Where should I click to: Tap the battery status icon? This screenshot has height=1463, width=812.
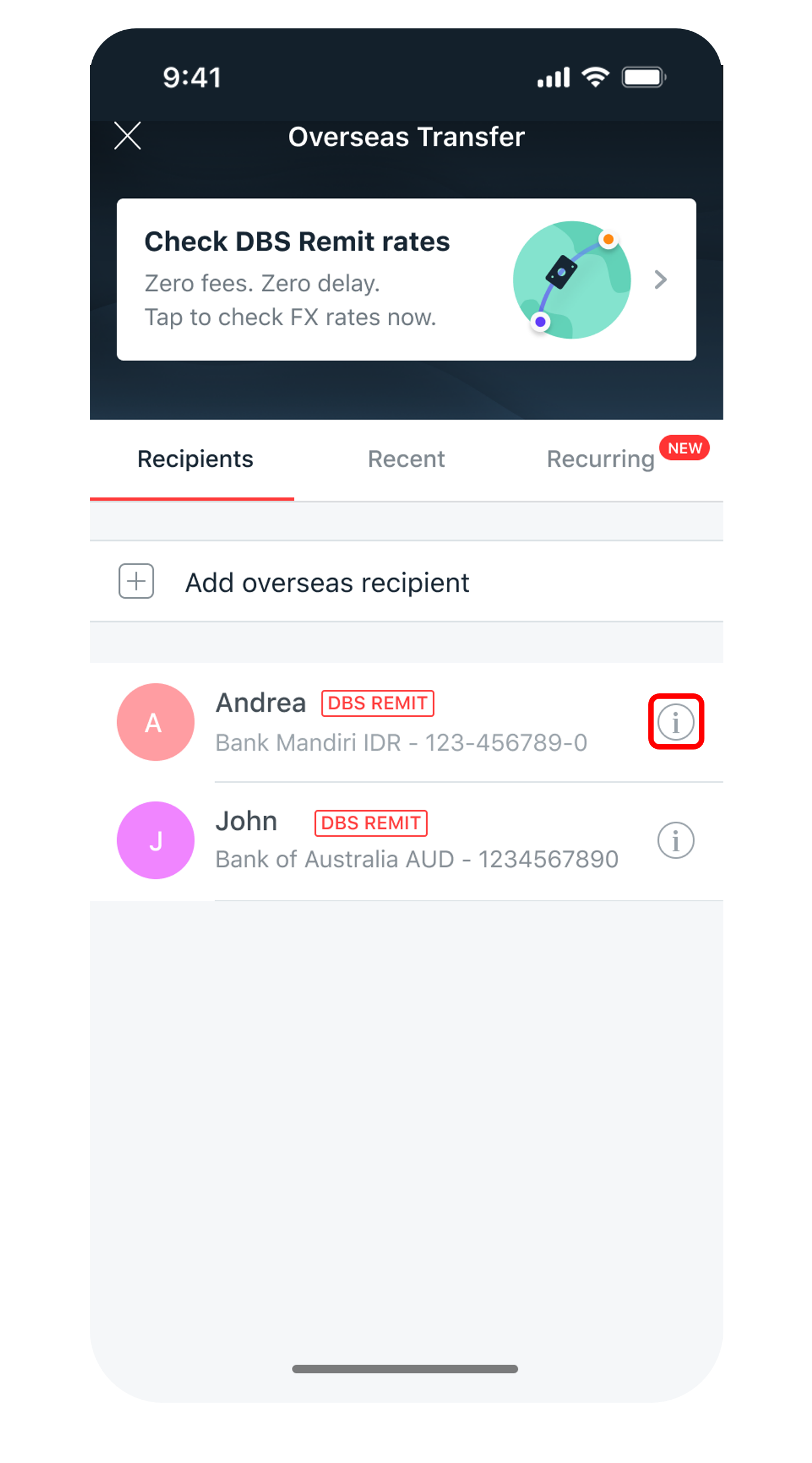click(x=644, y=77)
